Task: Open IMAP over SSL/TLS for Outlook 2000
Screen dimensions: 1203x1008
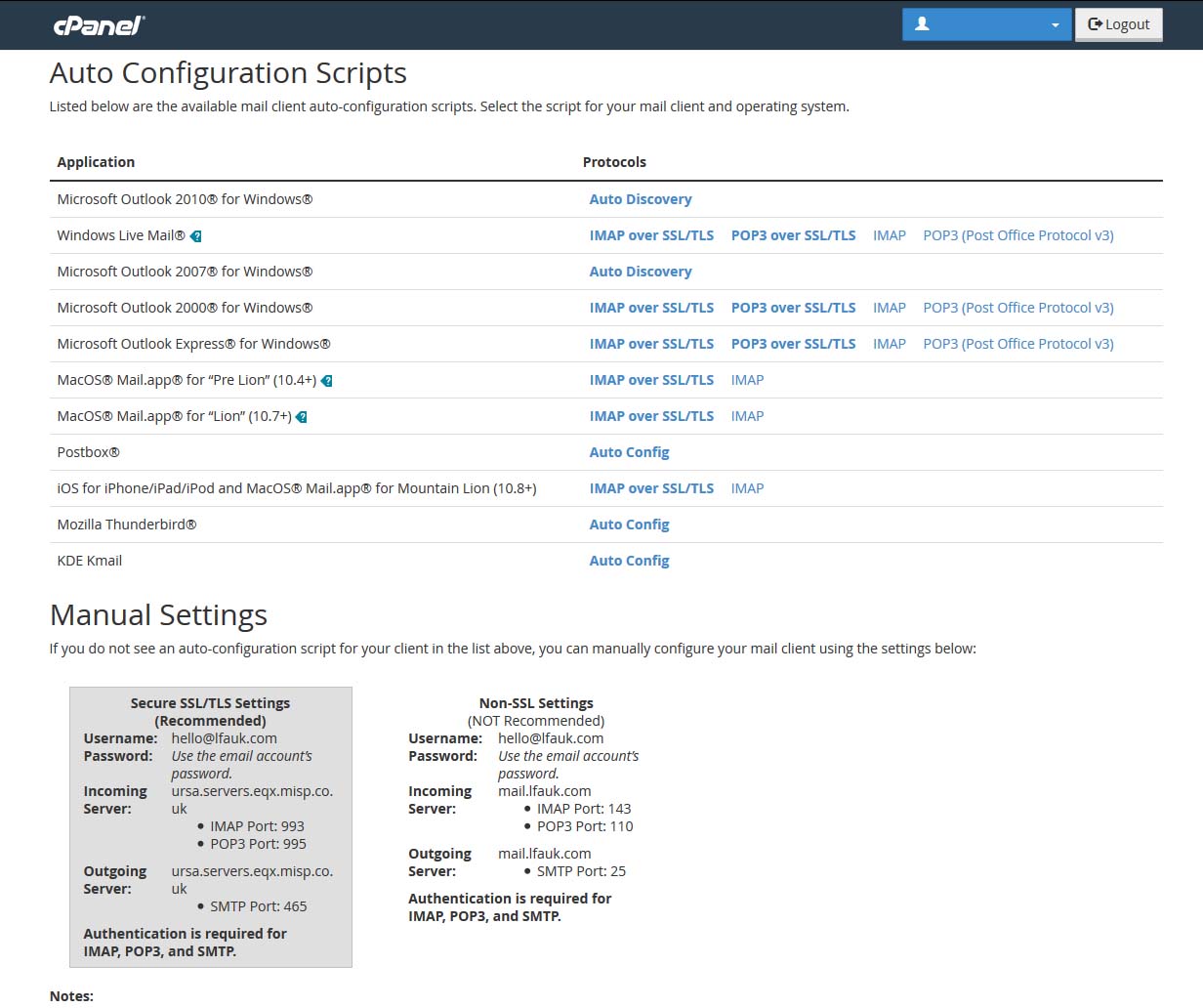Action: click(x=651, y=307)
